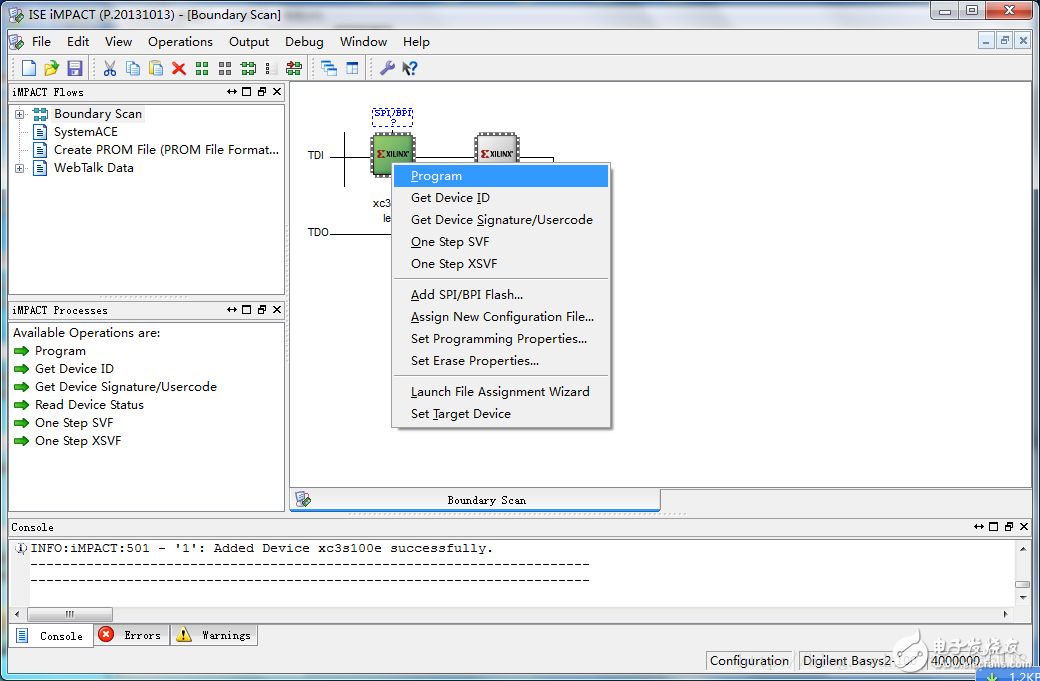Select the xc3s100e device in the chain
This screenshot has height=681, width=1040.
(x=392, y=153)
